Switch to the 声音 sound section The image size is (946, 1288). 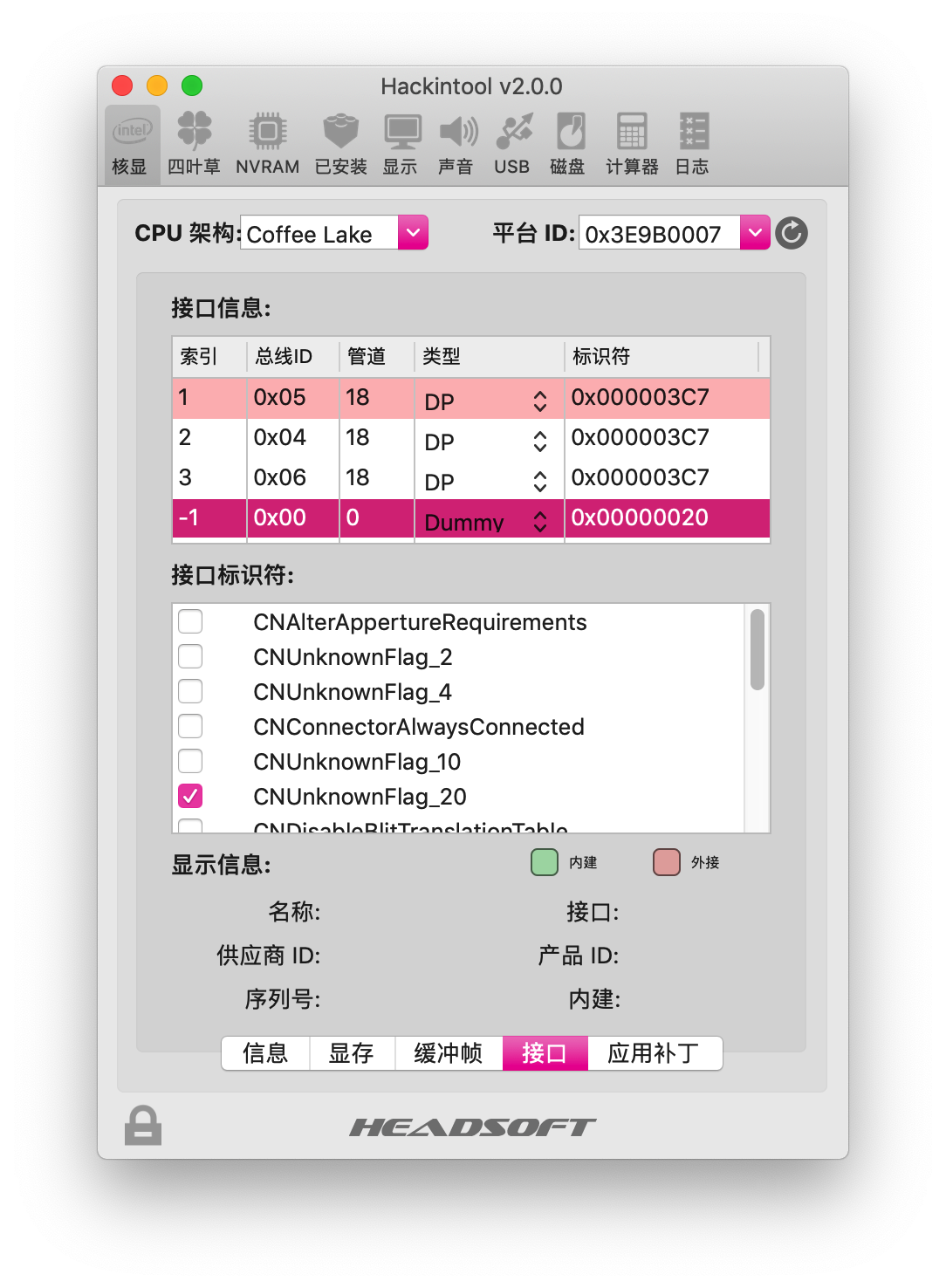tap(456, 144)
